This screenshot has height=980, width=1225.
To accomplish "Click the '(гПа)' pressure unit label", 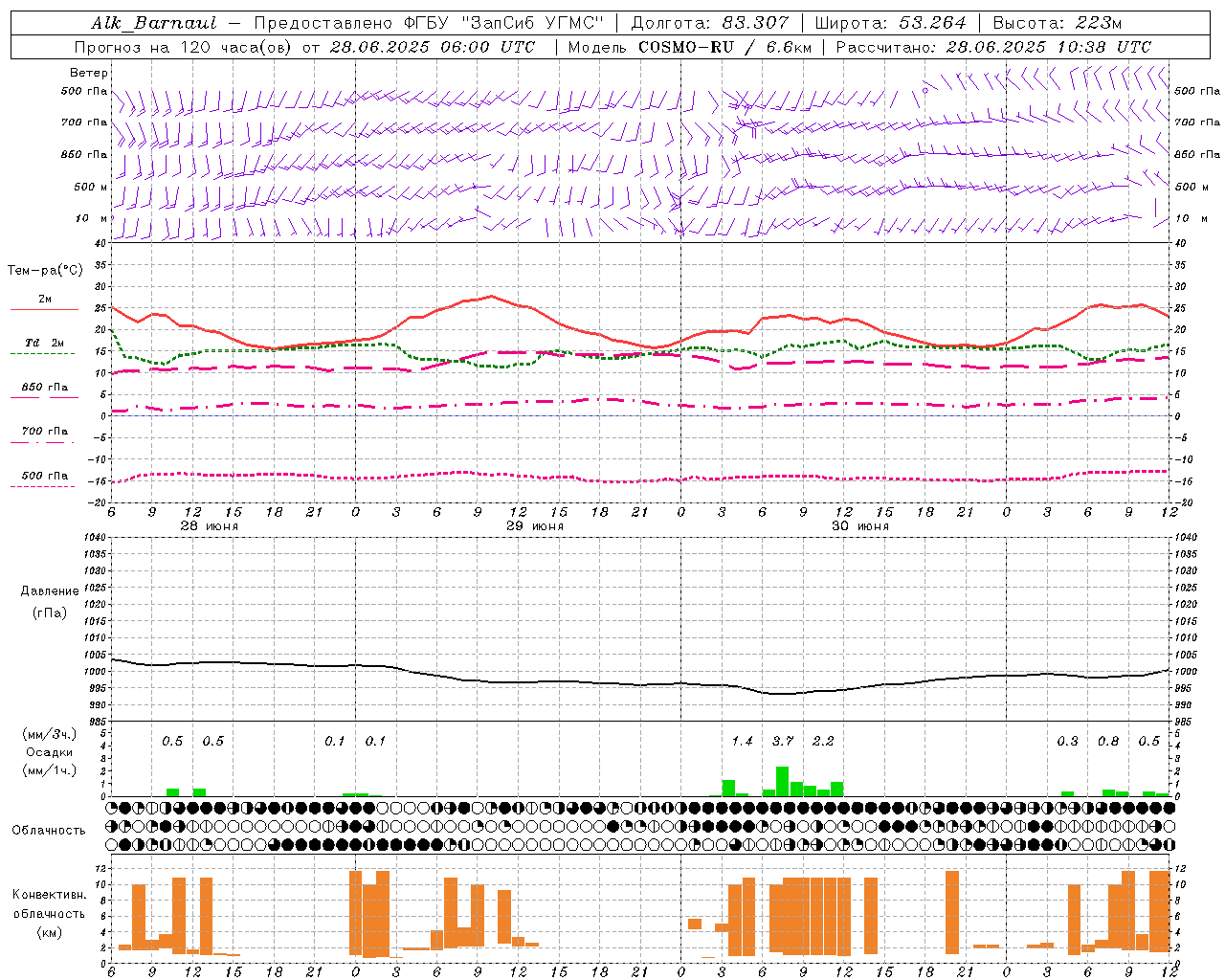I will [x=50, y=612].
